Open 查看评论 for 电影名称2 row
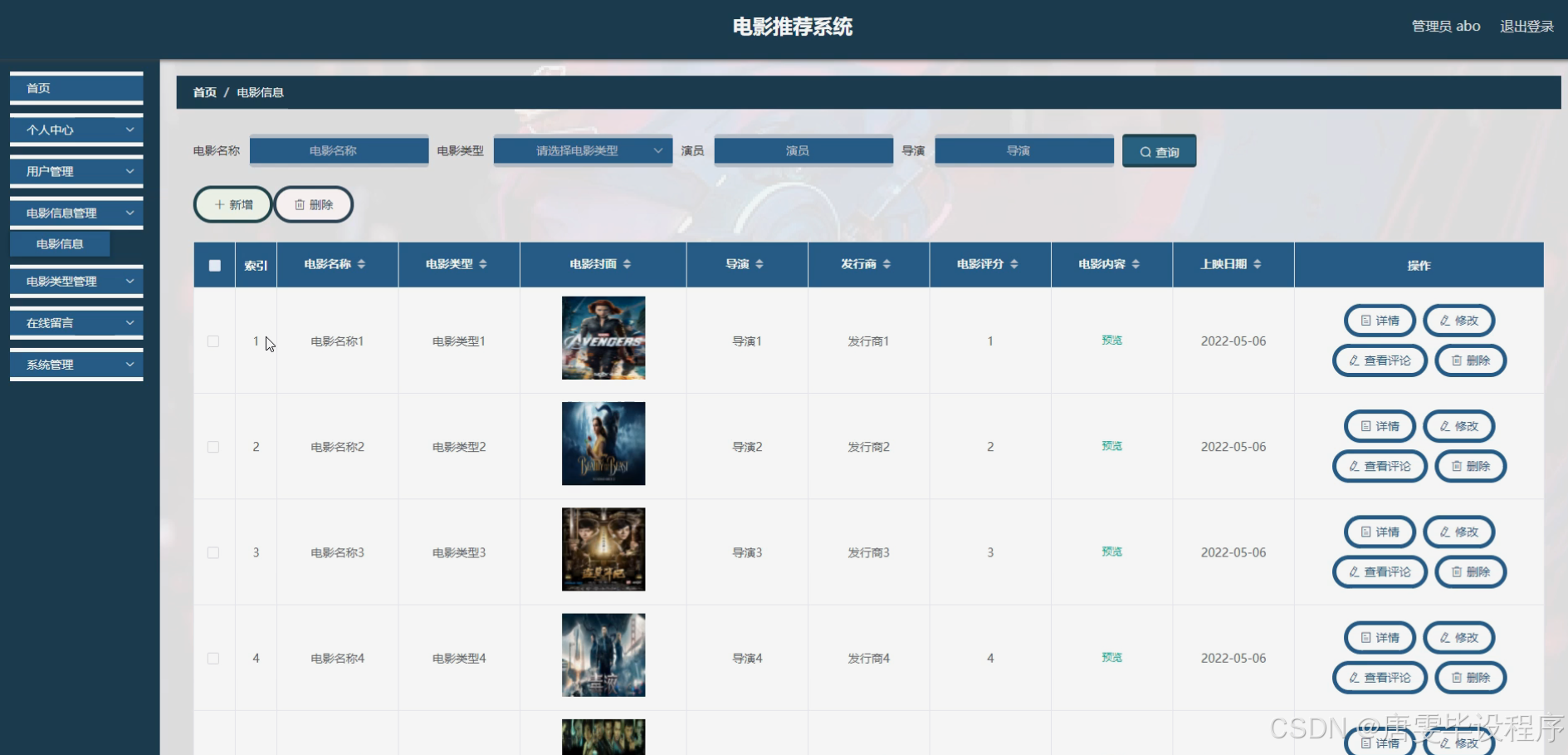 (1380, 466)
